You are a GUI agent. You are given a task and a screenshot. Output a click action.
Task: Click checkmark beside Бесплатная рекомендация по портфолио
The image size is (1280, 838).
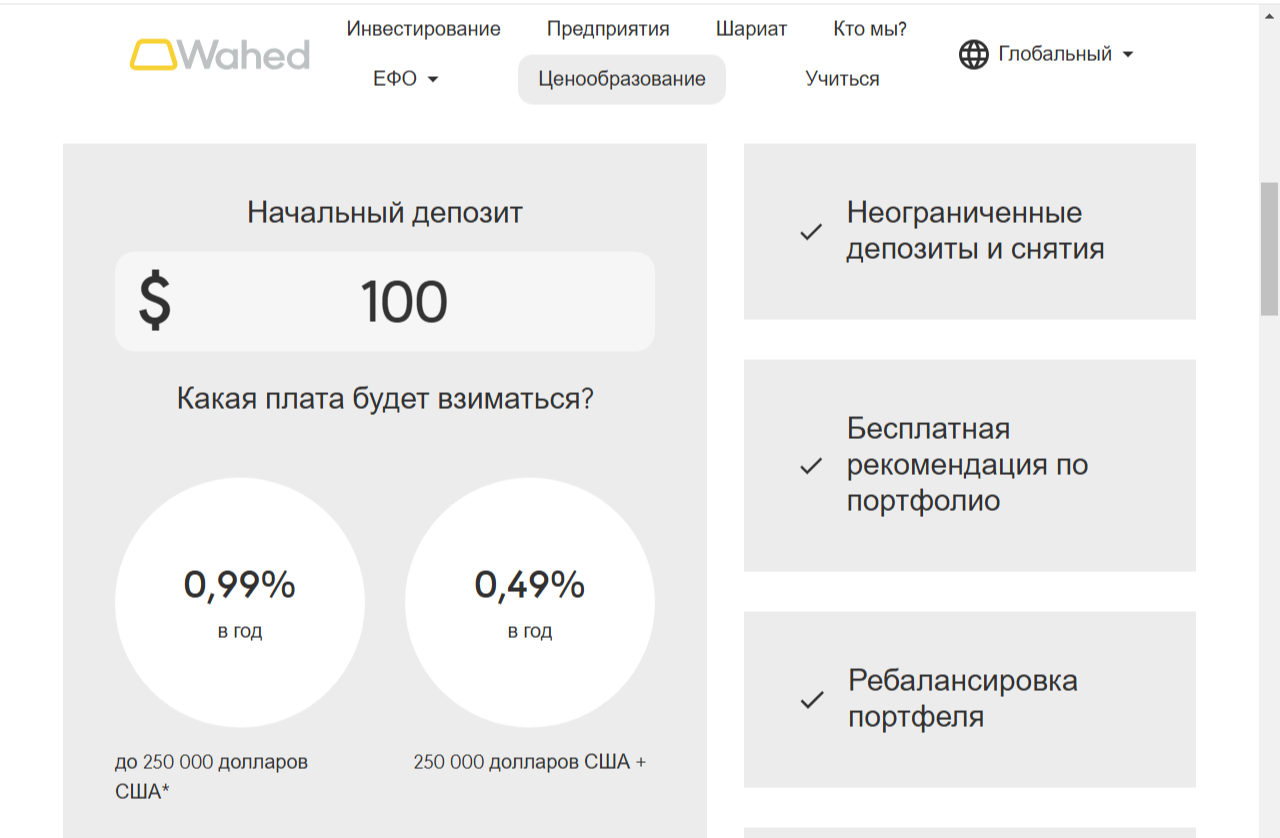tap(811, 466)
